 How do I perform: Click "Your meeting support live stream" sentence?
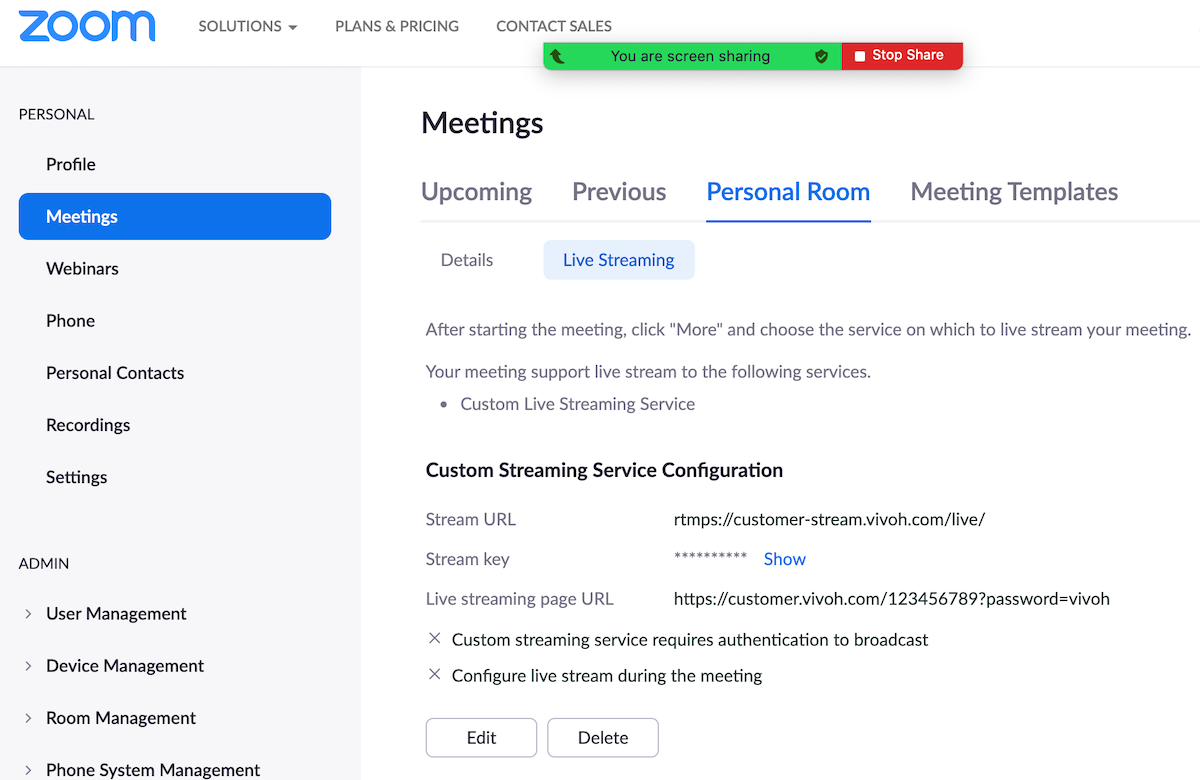point(648,372)
